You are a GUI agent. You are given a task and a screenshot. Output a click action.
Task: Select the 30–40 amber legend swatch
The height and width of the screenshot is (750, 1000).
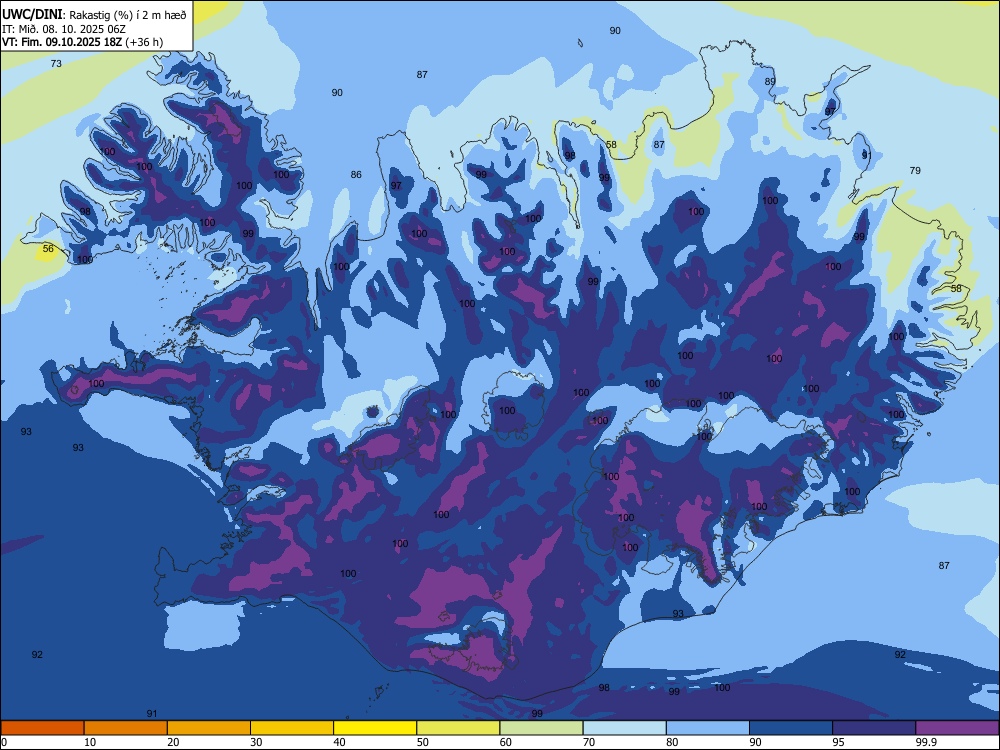click(x=292, y=728)
